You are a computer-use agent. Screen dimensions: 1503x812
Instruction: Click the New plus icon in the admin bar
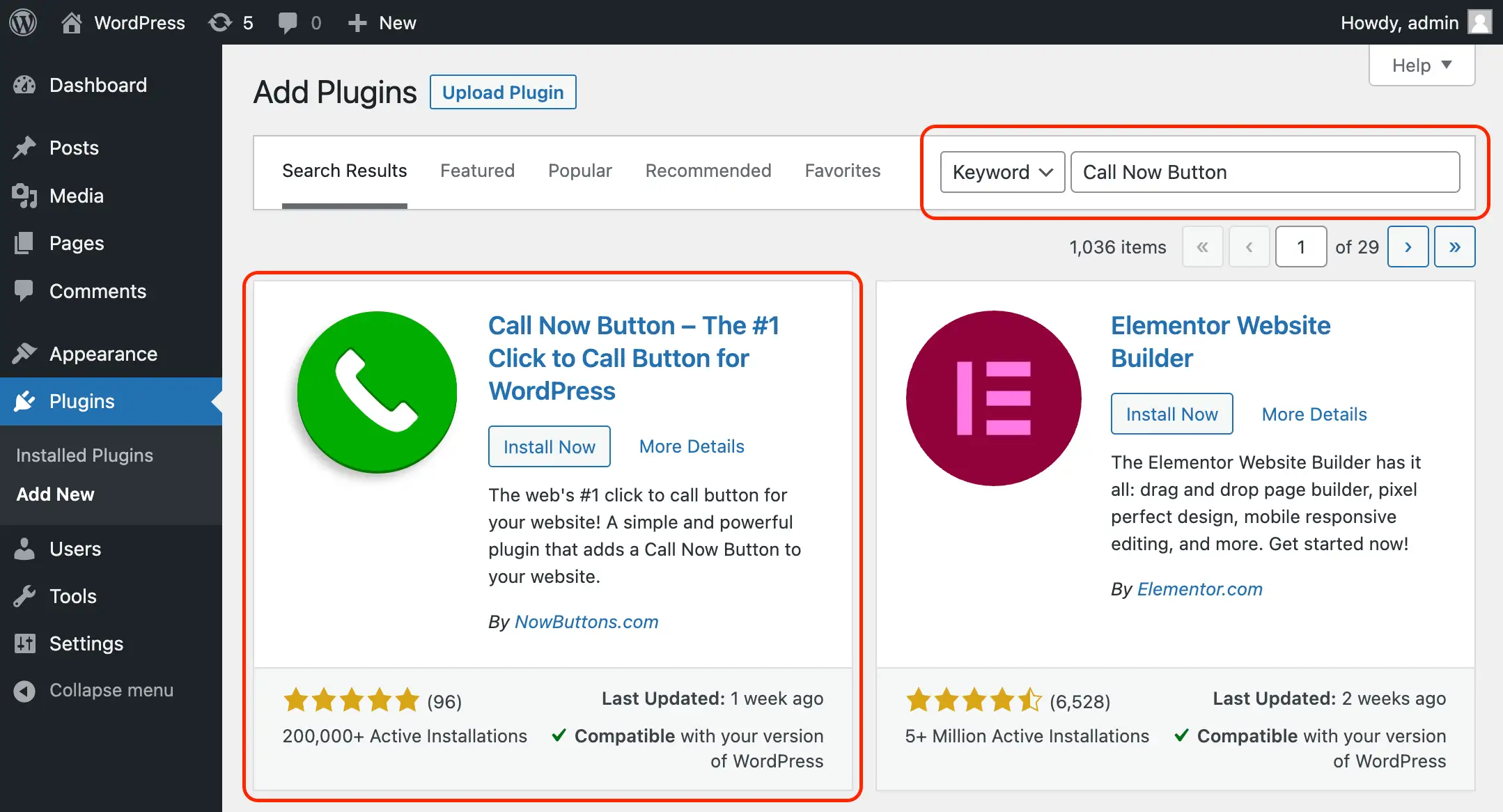point(357,22)
